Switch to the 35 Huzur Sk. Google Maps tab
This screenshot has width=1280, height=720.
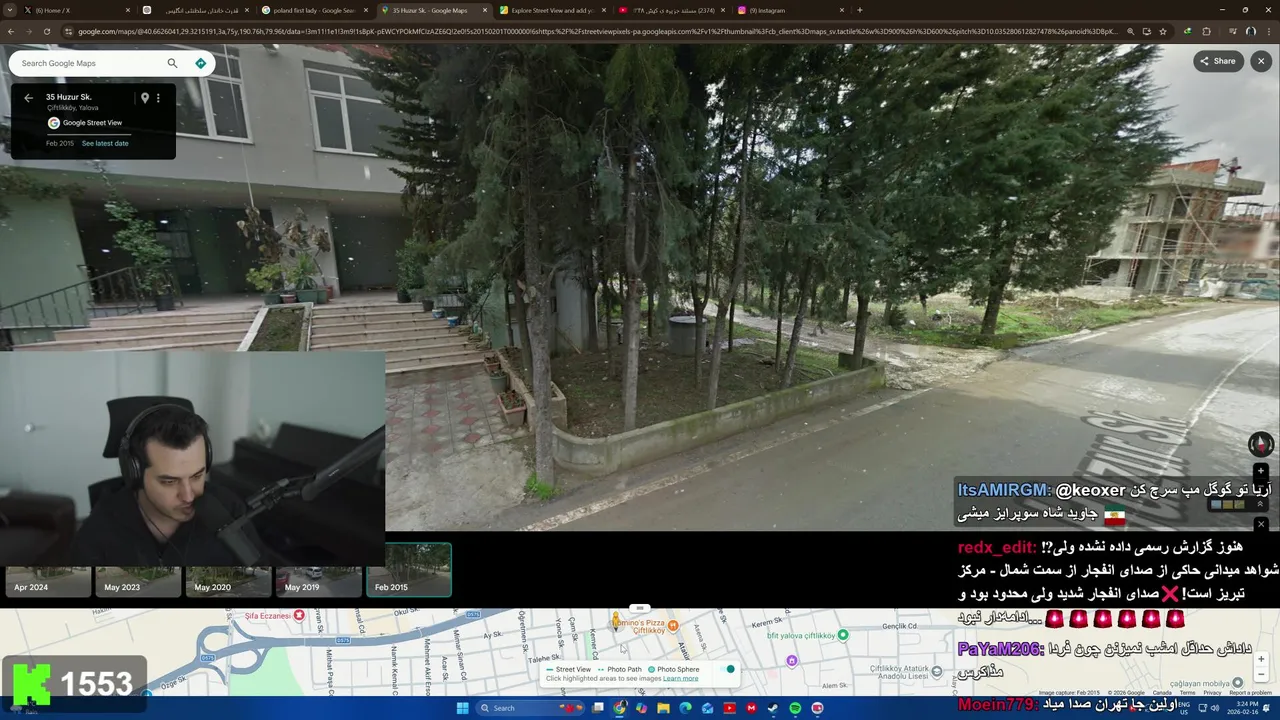pyautogui.click(x=436, y=10)
